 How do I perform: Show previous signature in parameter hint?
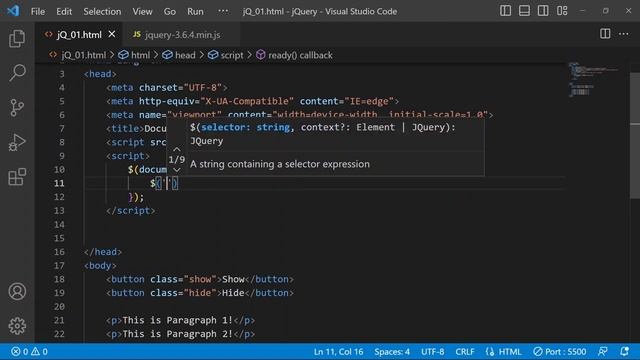click(177, 149)
